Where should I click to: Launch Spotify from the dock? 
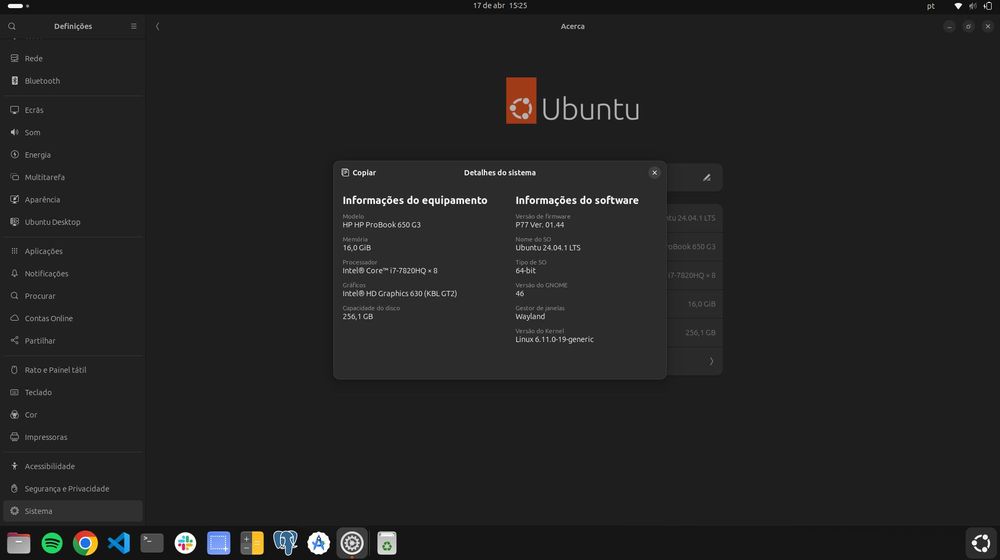[x=52, y=543]
